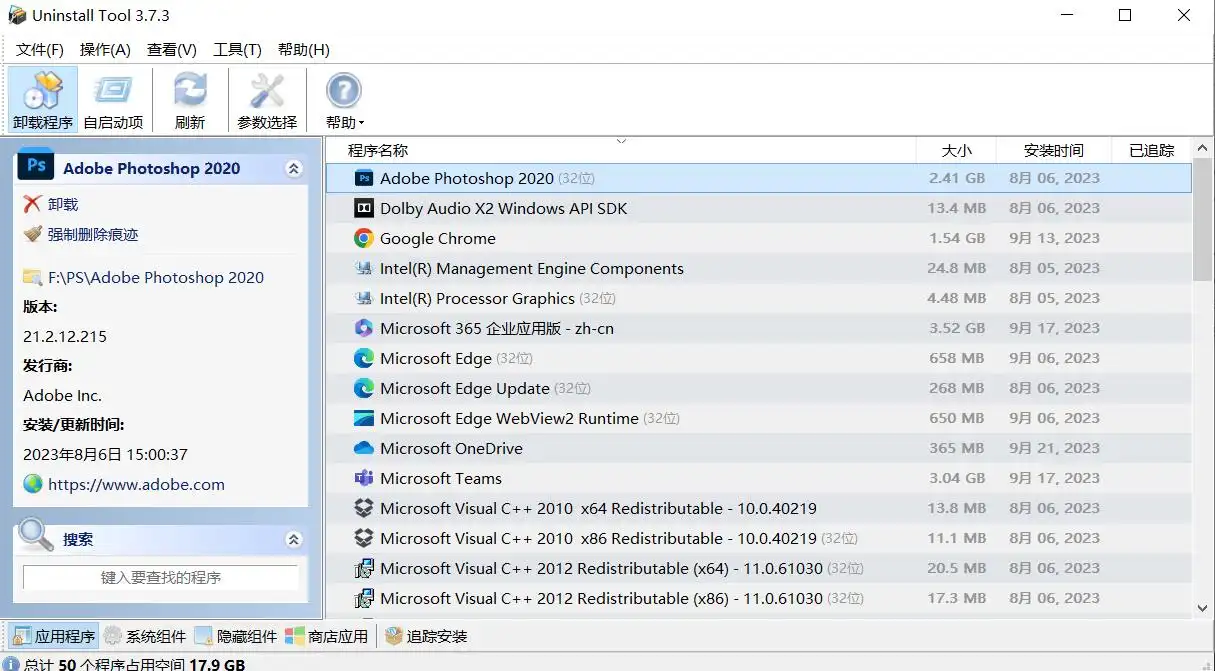Open the 追踪安装 install tracker
Screen dimensions: 1215x671
tap(426, 636)
